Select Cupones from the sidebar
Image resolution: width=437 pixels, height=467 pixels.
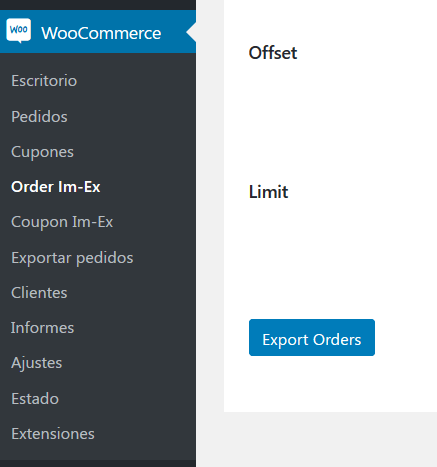(x=42, y=152)
